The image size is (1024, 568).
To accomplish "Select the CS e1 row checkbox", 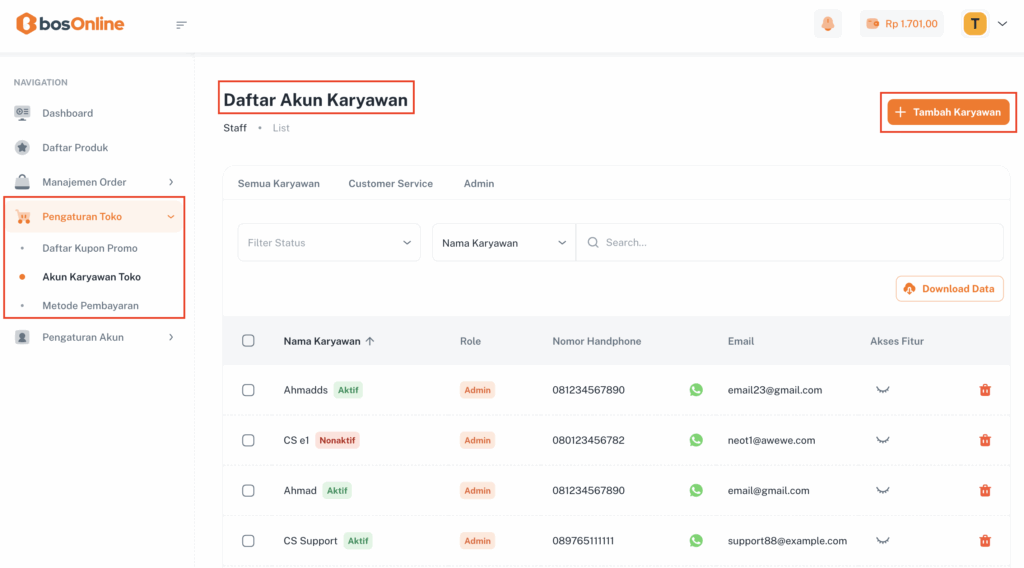I will [x=248, y=440].
